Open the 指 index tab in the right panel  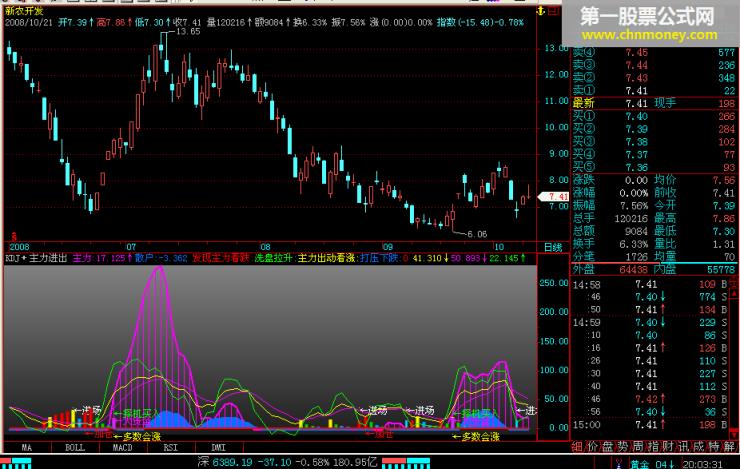[x=653, y=446]
